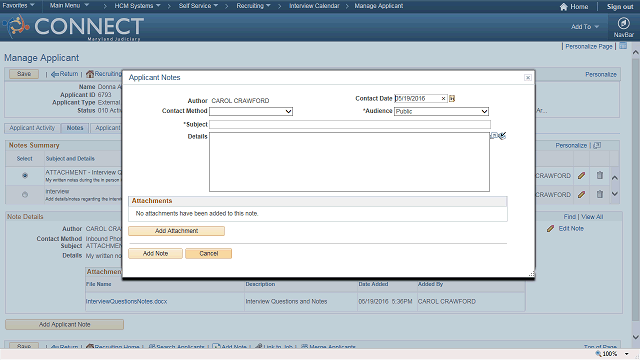Viewport: 640px width, 360px height.
Task: Click the 'Subject and Details' column header
Action: click(70, 159)
